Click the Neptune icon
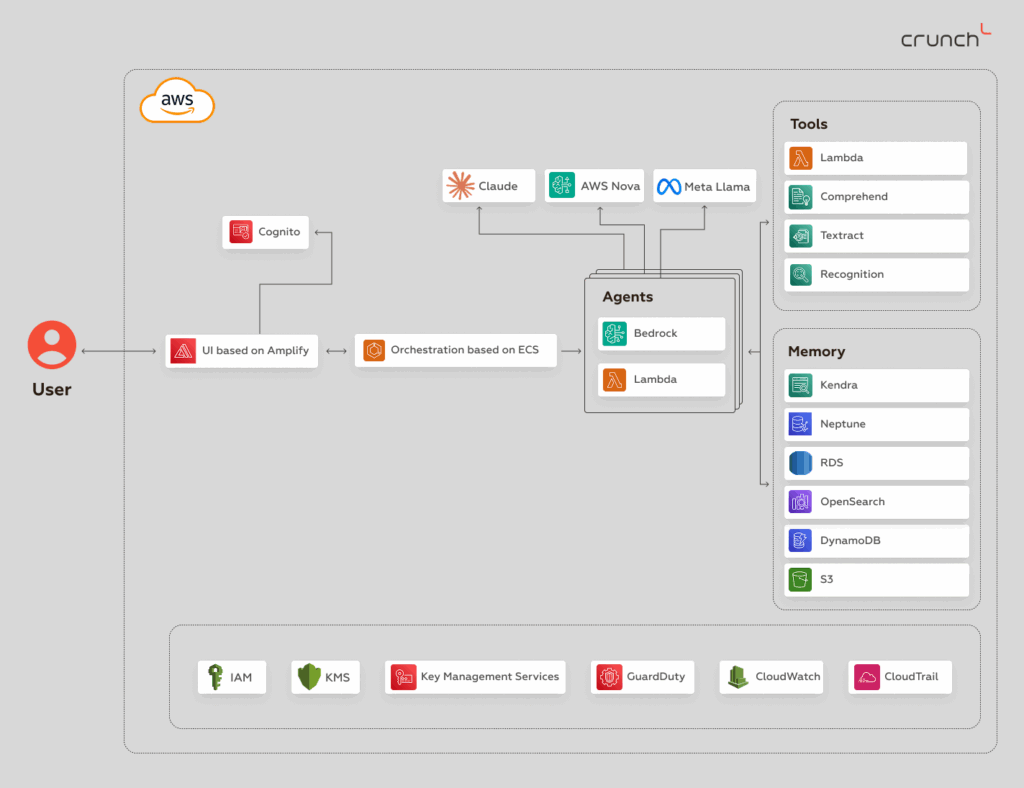 (801, 424)
